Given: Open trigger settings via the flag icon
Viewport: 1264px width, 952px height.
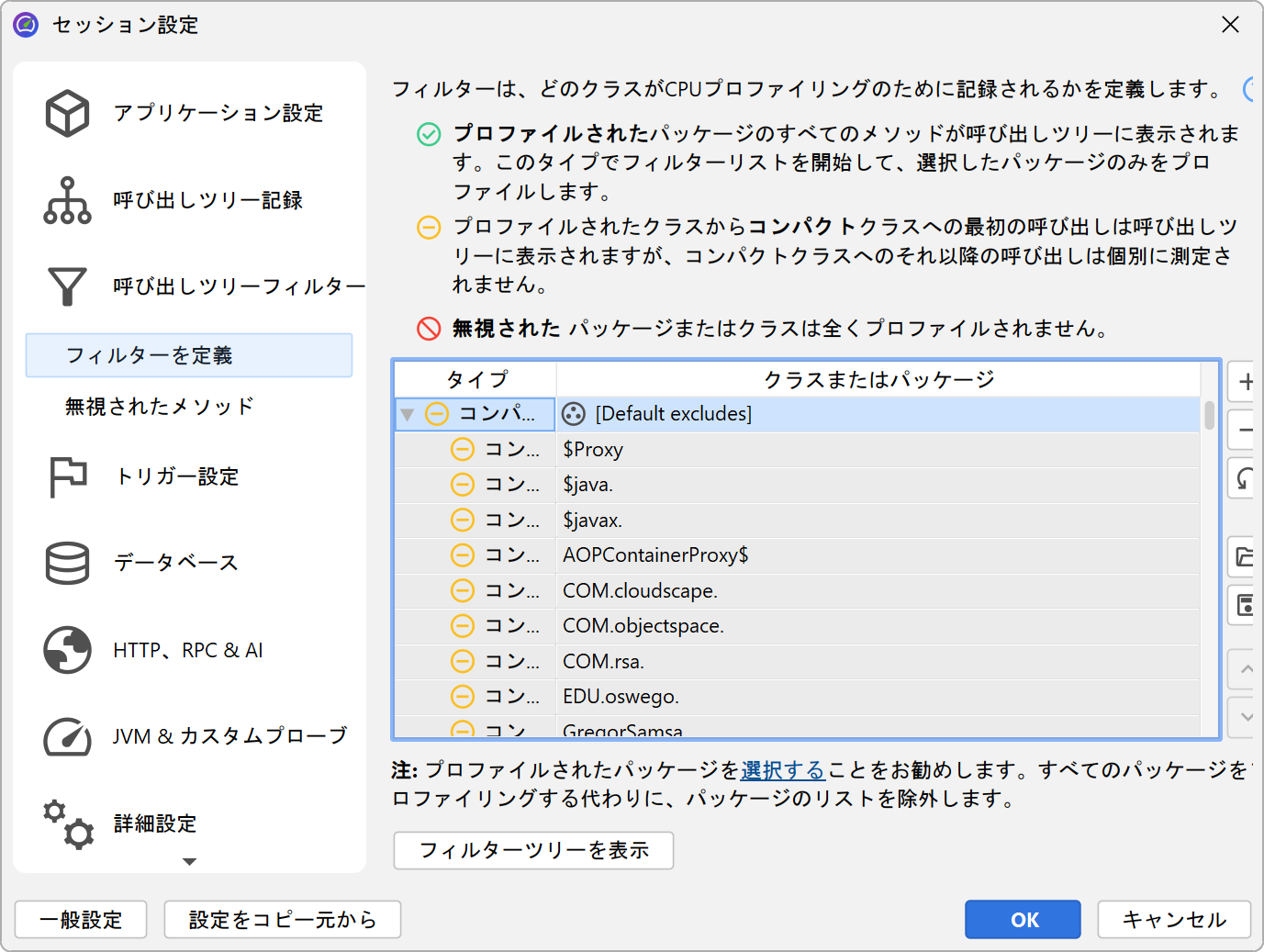Looking at the screenshot, I should coord(67,476).
